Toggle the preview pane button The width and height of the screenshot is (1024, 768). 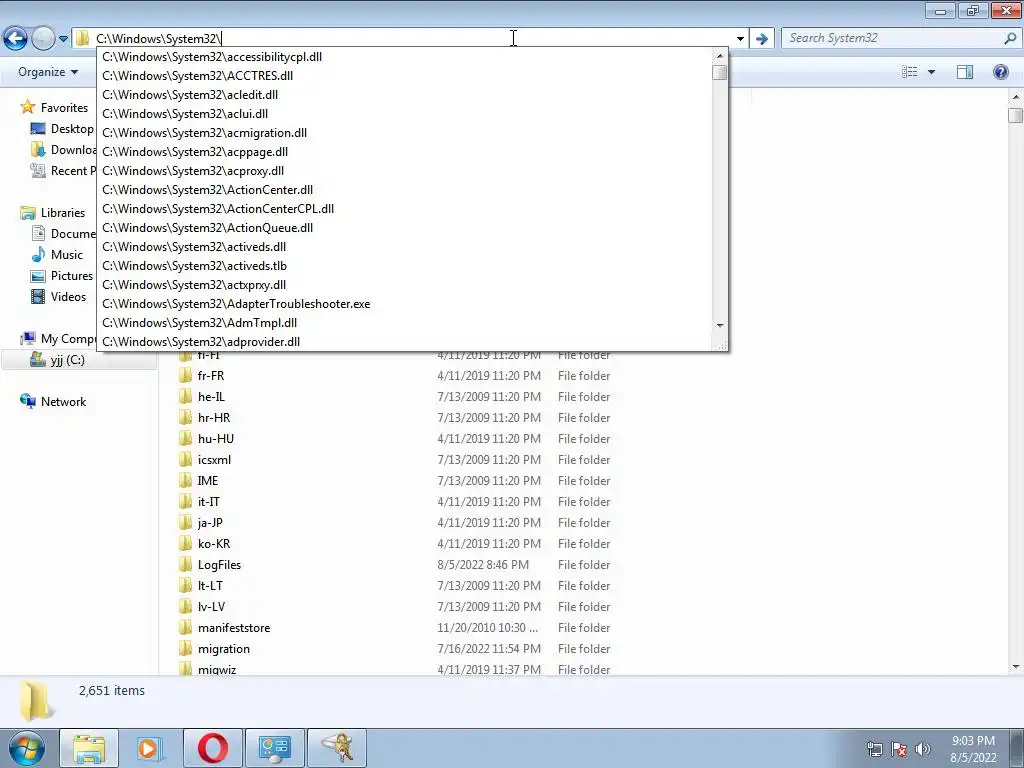pyautogui.click(x=965, y=72)
